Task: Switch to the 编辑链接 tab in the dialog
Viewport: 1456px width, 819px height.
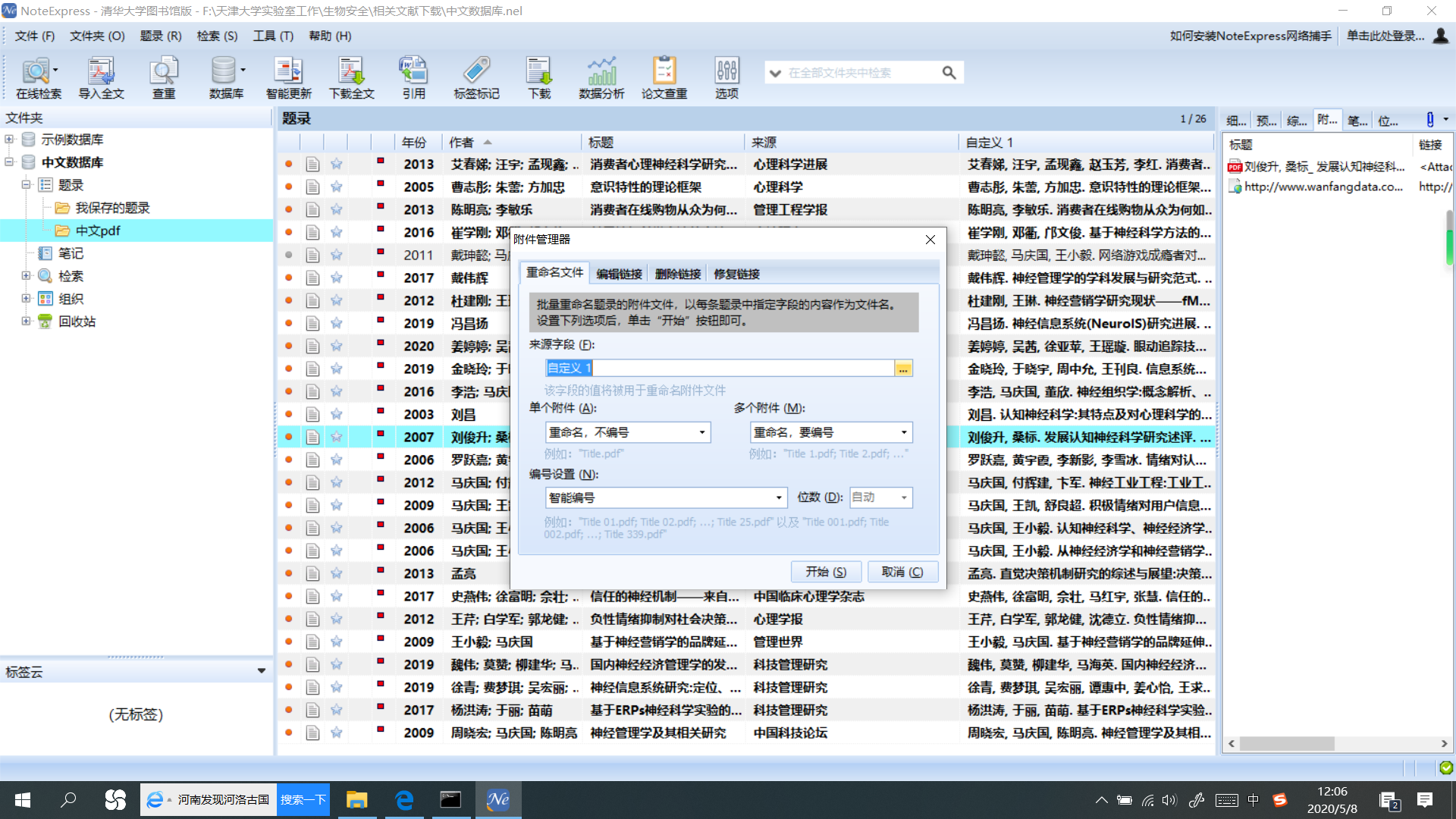Action: pos(618,273)
